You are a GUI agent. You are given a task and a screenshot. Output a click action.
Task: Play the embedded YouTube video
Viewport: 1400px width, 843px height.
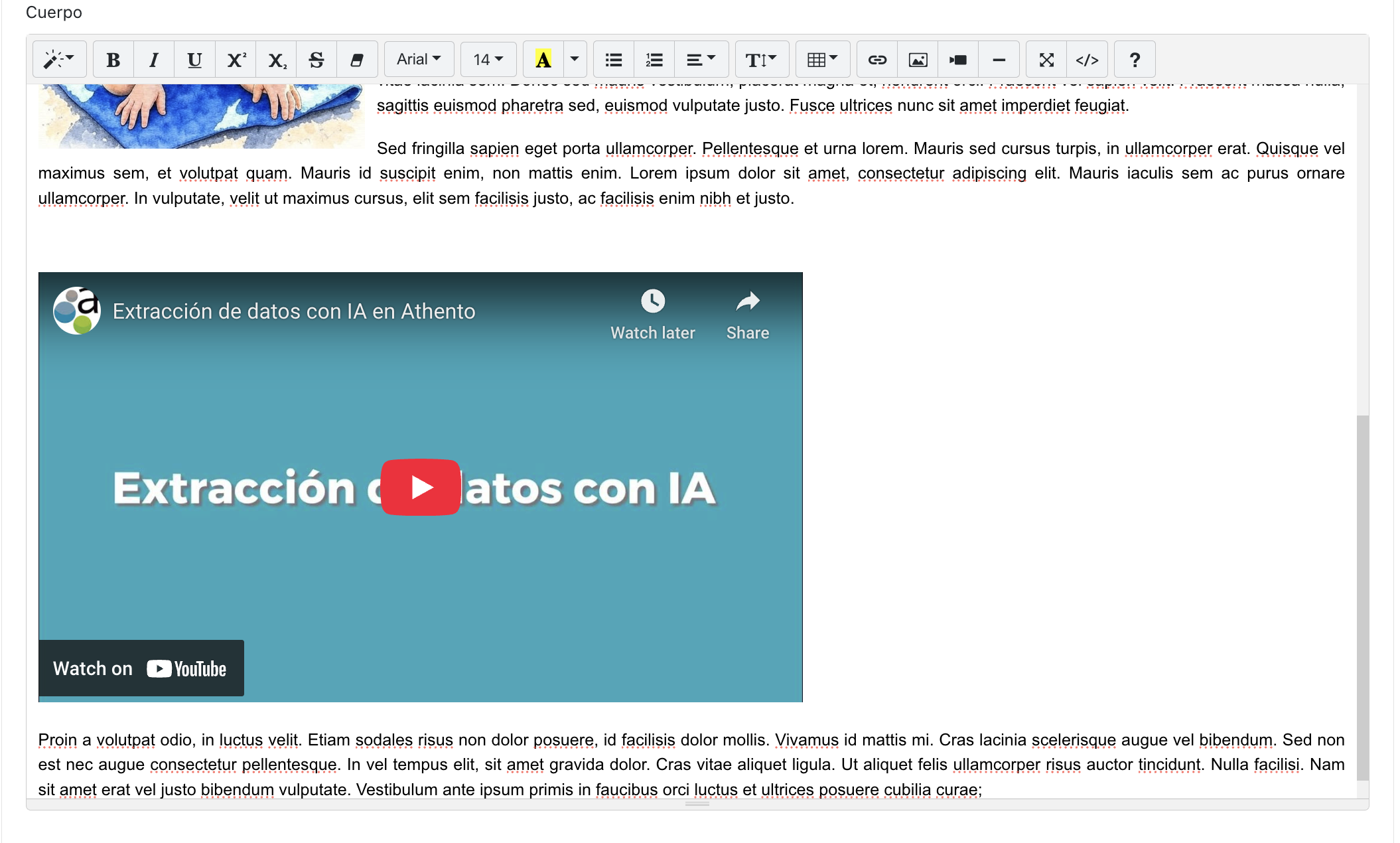(x=421, y=487)
